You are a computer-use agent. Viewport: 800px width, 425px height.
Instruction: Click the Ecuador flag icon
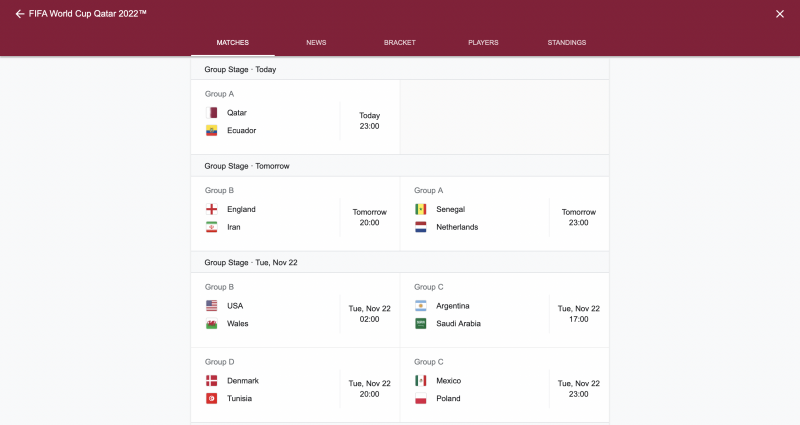click(212, 131)
